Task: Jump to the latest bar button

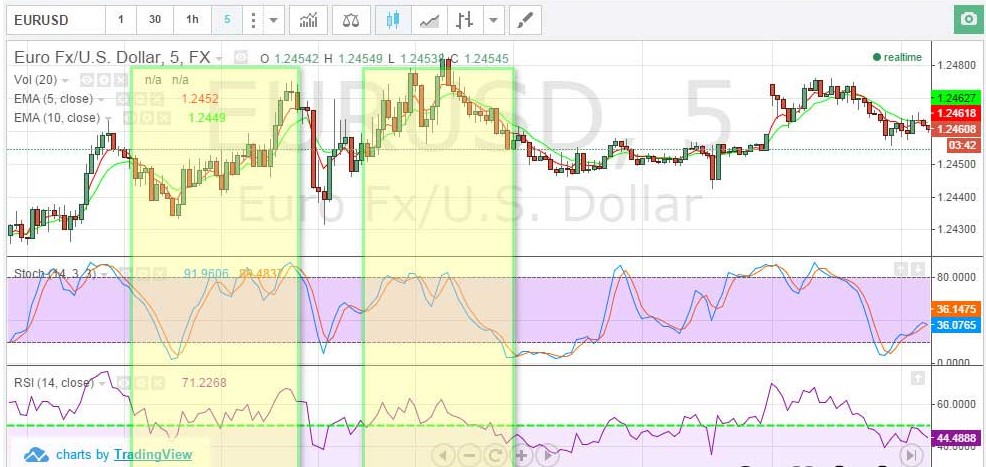Action: (x=913, y=455)
